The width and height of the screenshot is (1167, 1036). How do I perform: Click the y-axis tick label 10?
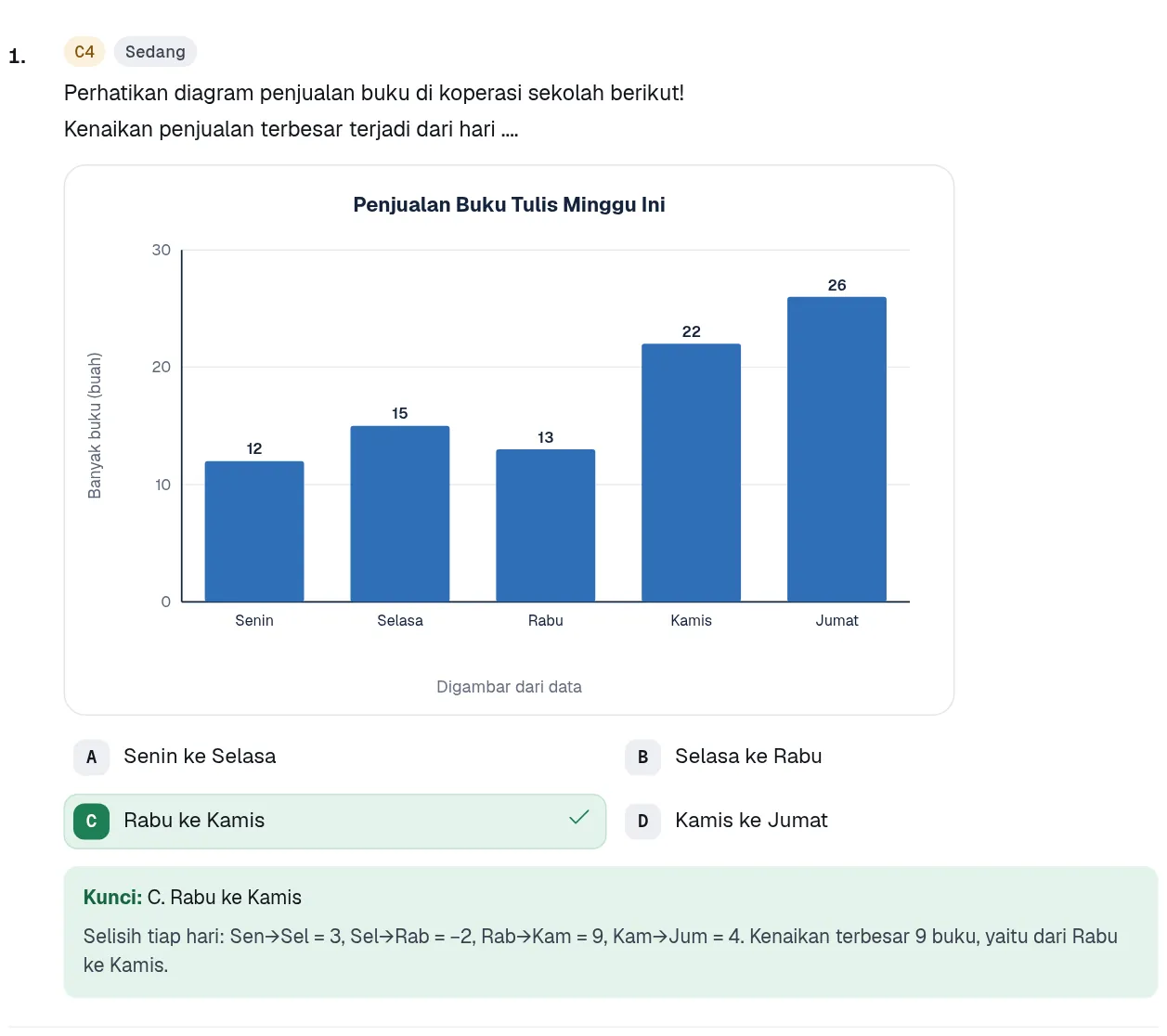click(162, 485)
